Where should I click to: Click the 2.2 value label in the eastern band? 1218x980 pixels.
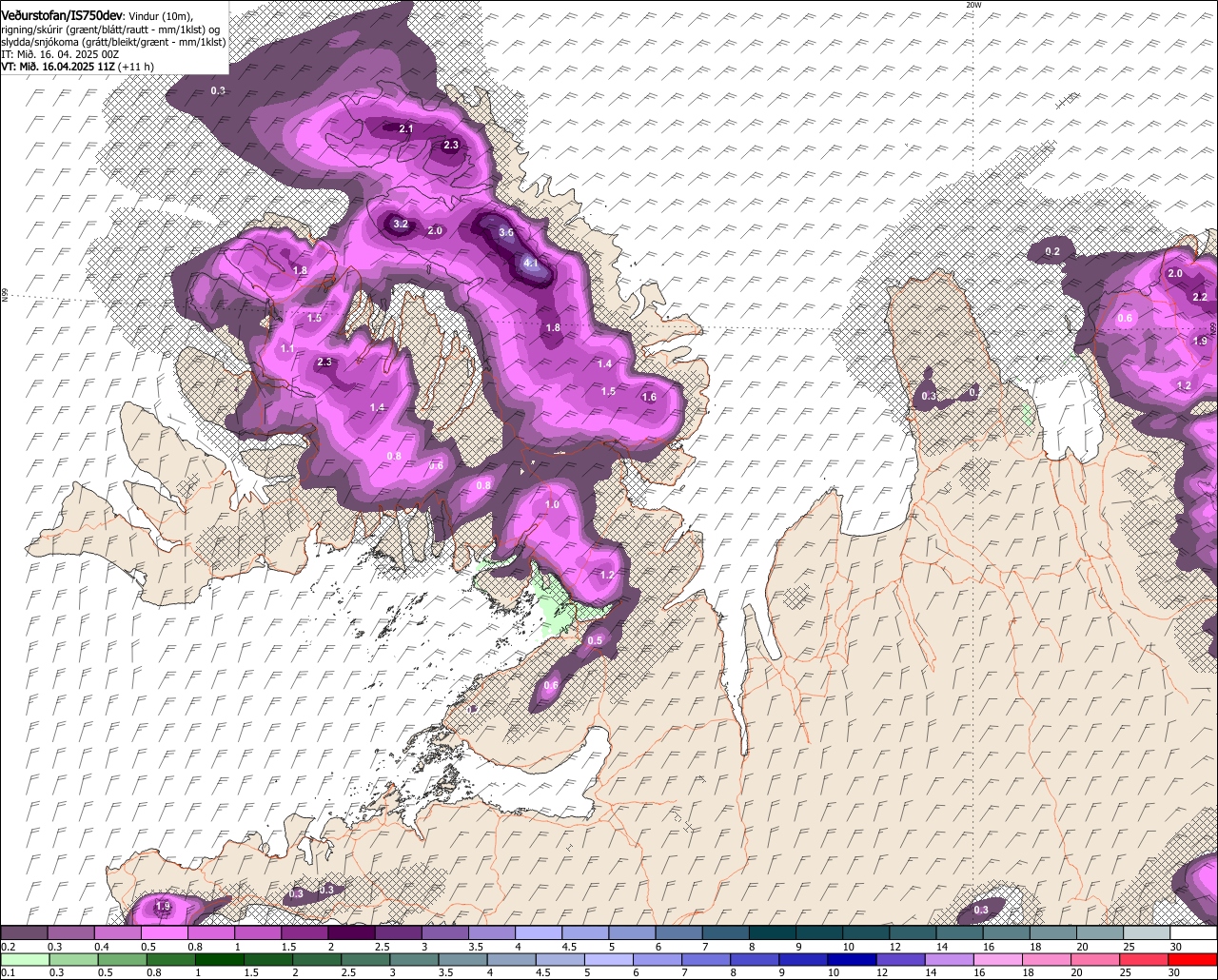point(1200,297)
